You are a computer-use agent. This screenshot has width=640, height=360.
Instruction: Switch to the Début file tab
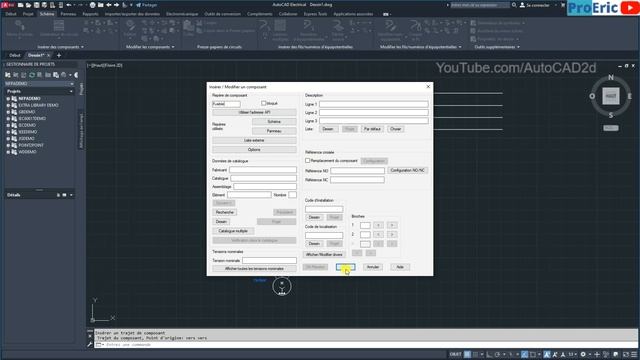(x=15, y=55)
